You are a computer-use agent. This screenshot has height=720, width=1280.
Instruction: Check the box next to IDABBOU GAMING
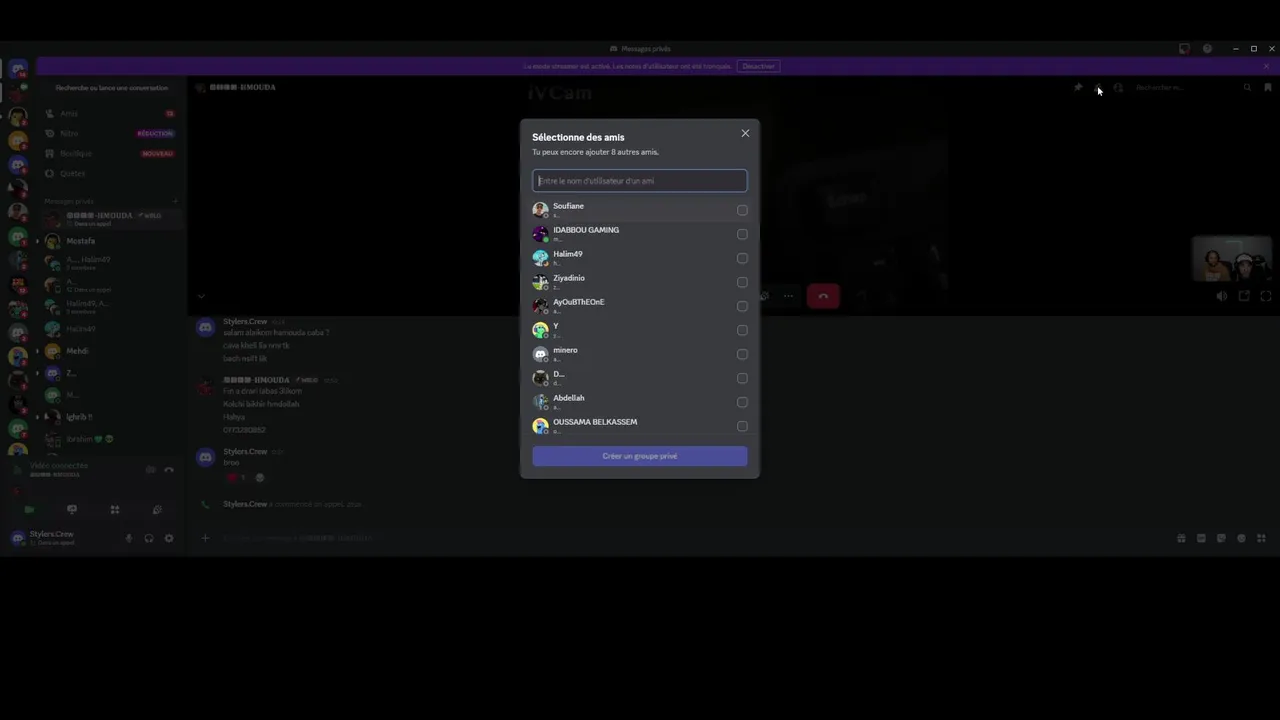point(742,234)
